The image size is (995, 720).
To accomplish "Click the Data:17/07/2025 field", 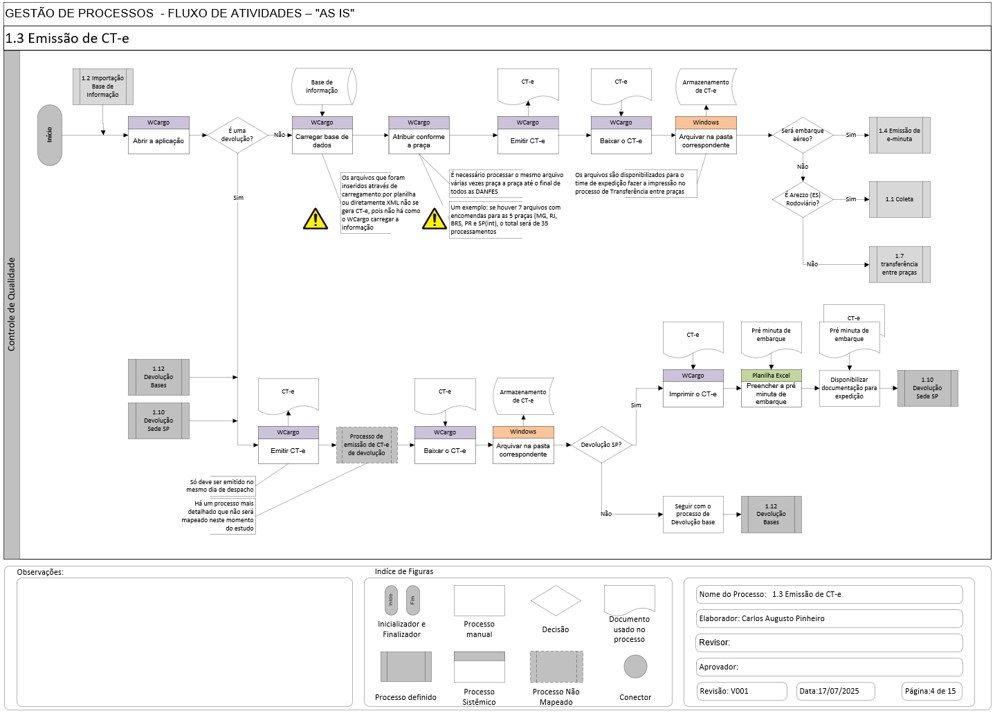I will coord(836,691).
